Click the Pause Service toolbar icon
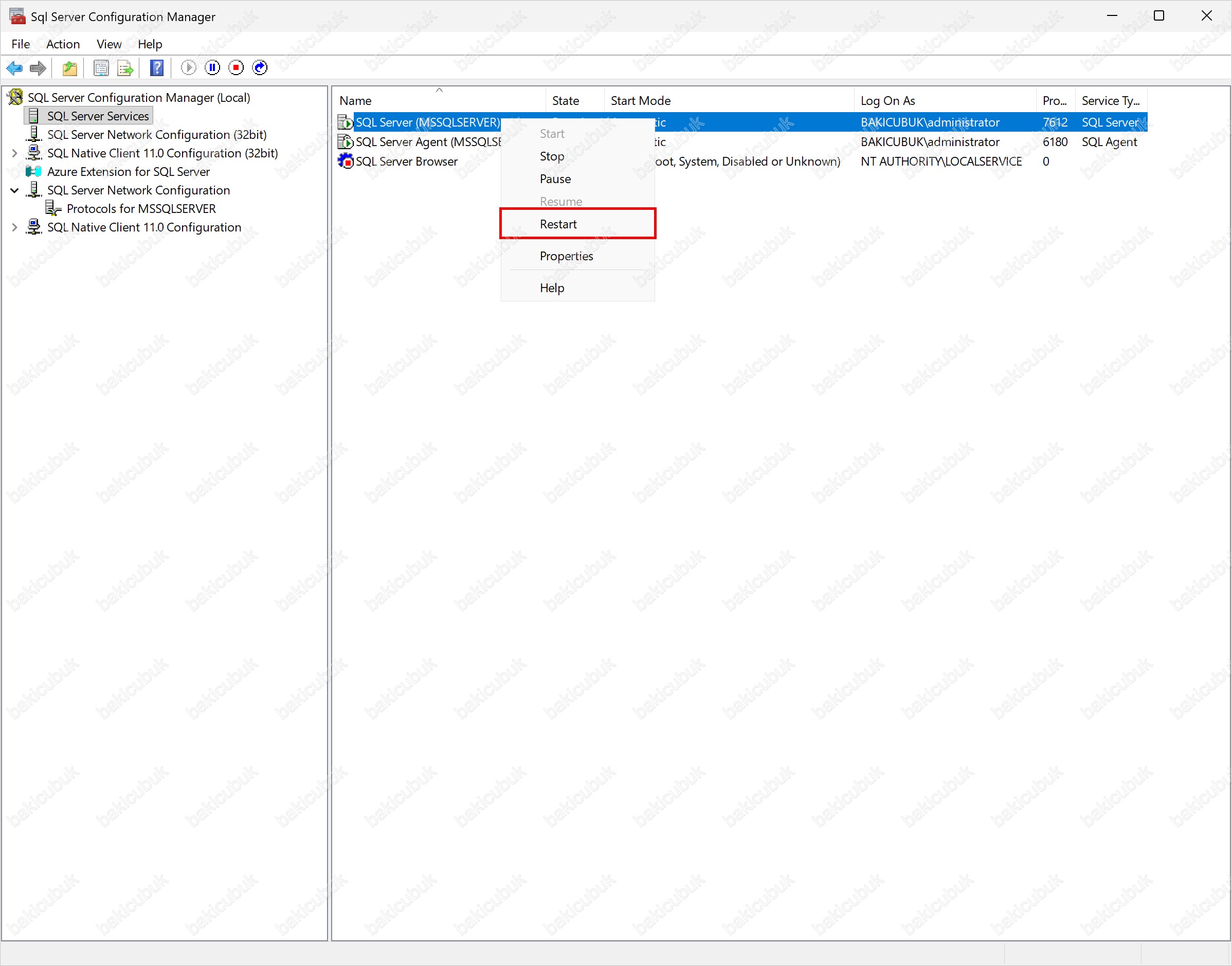1232x966 pixels. 212,68
